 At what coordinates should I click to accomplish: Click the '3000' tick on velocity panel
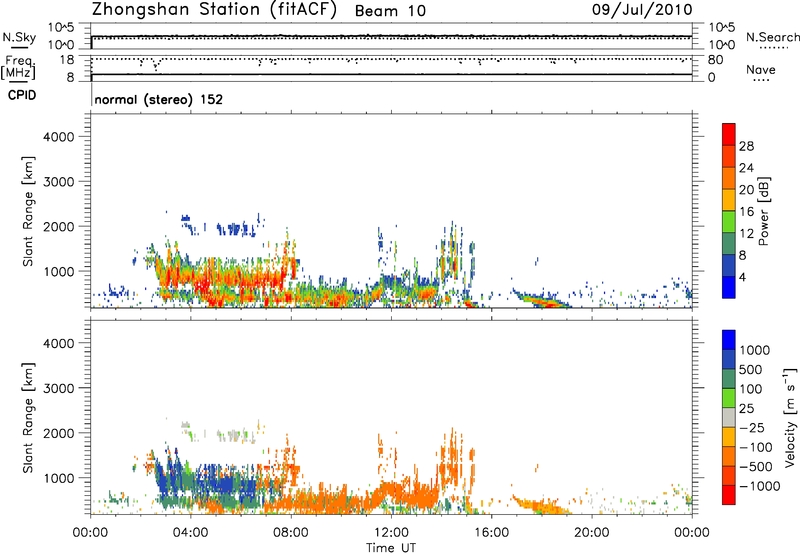point(58,388)
